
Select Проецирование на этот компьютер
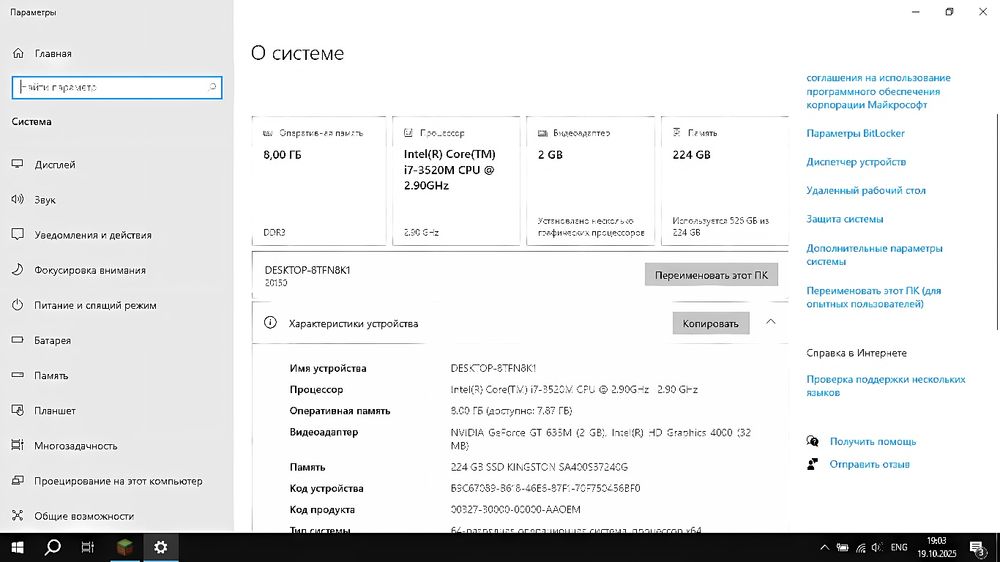(x=118, y=481)
